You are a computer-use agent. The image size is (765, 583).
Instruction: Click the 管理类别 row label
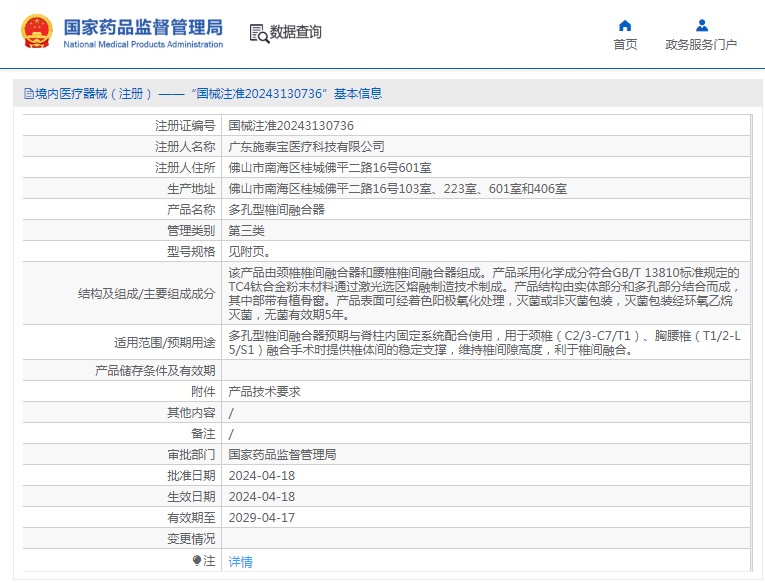click(191, 231)
